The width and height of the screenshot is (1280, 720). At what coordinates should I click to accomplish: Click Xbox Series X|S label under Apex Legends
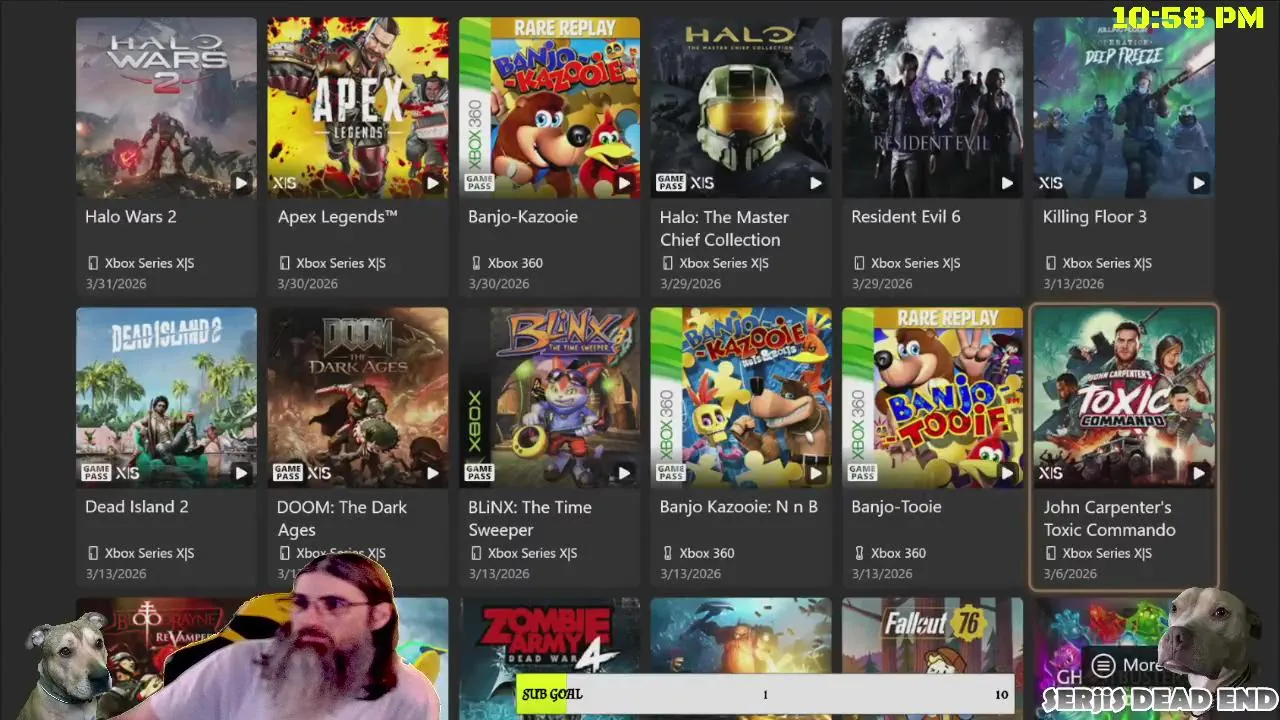[341, 263]
